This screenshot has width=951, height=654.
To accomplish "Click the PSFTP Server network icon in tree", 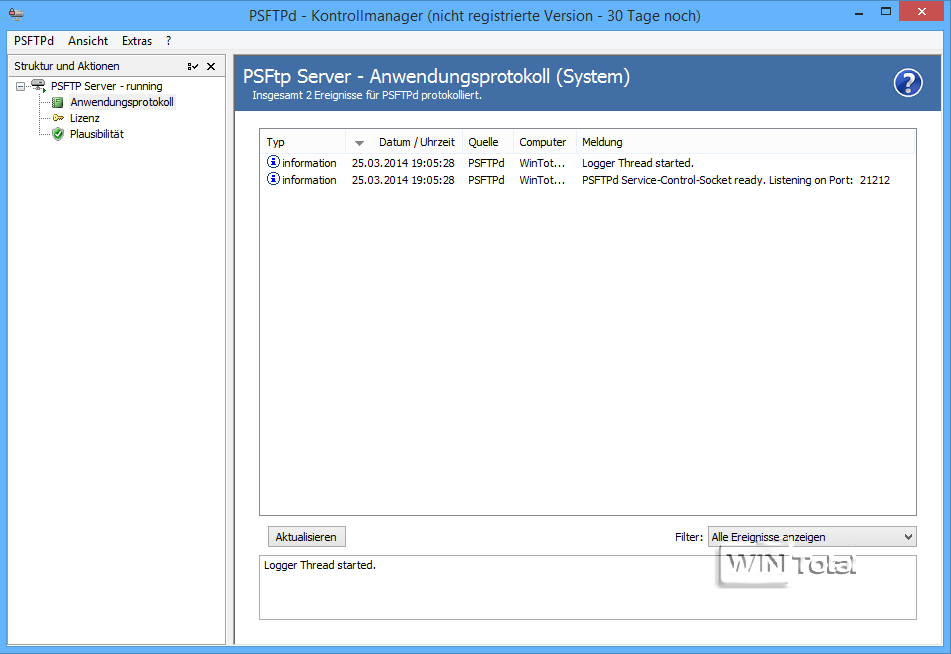I will [39, 86].
